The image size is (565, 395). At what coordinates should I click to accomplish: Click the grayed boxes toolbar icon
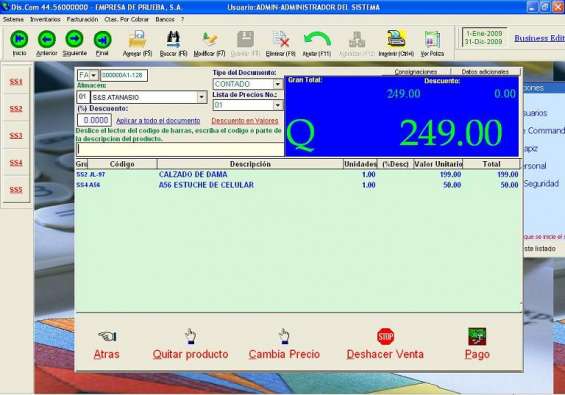pos(357,39)
